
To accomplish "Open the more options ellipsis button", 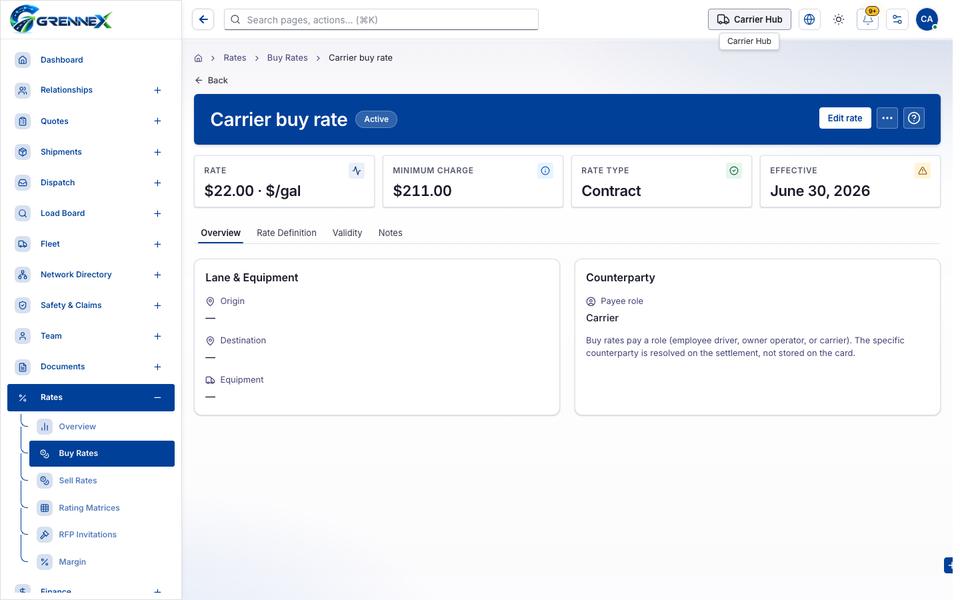I will point(887,118).
